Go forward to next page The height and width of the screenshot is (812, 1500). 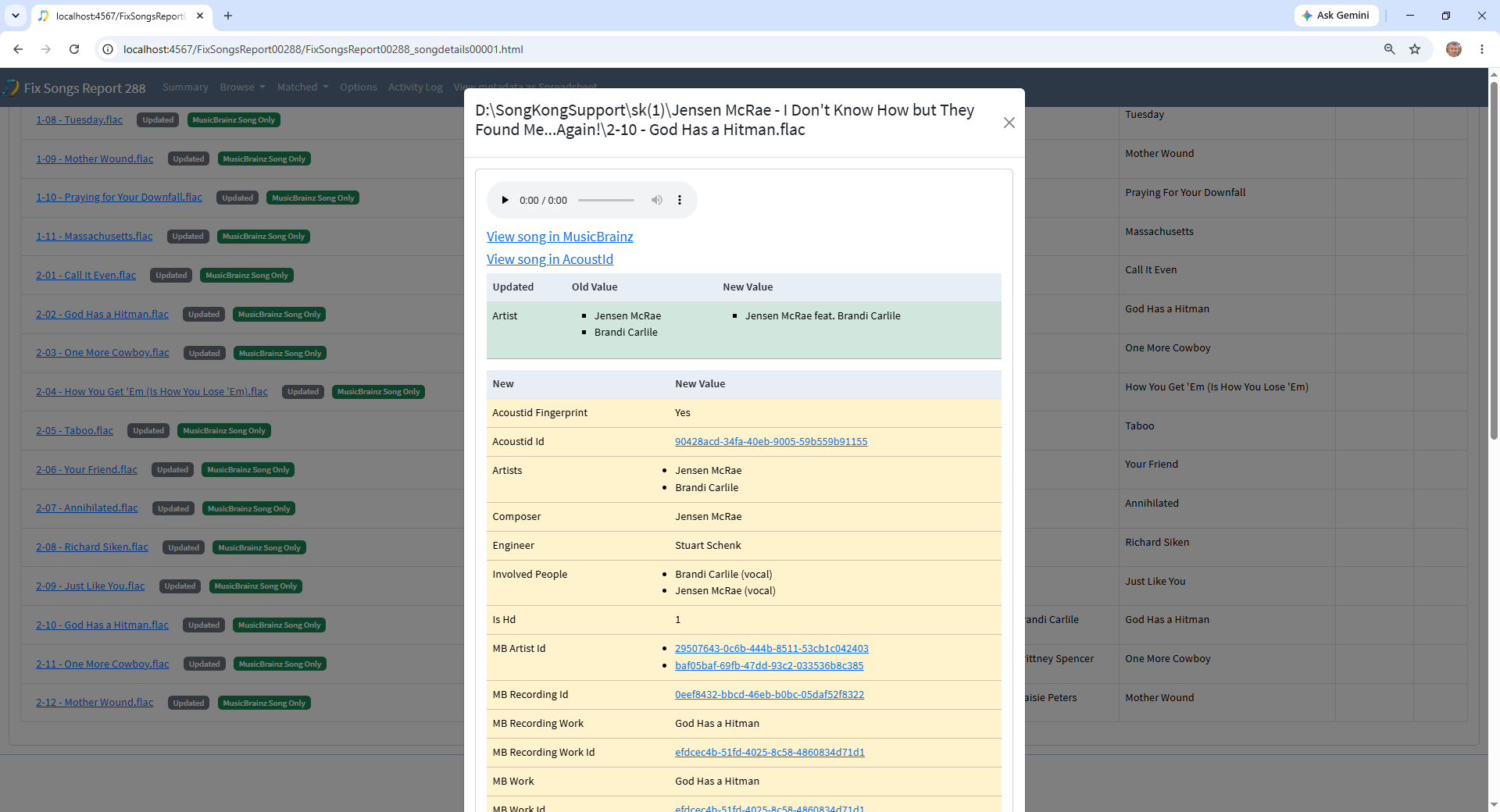coord(46,49)
